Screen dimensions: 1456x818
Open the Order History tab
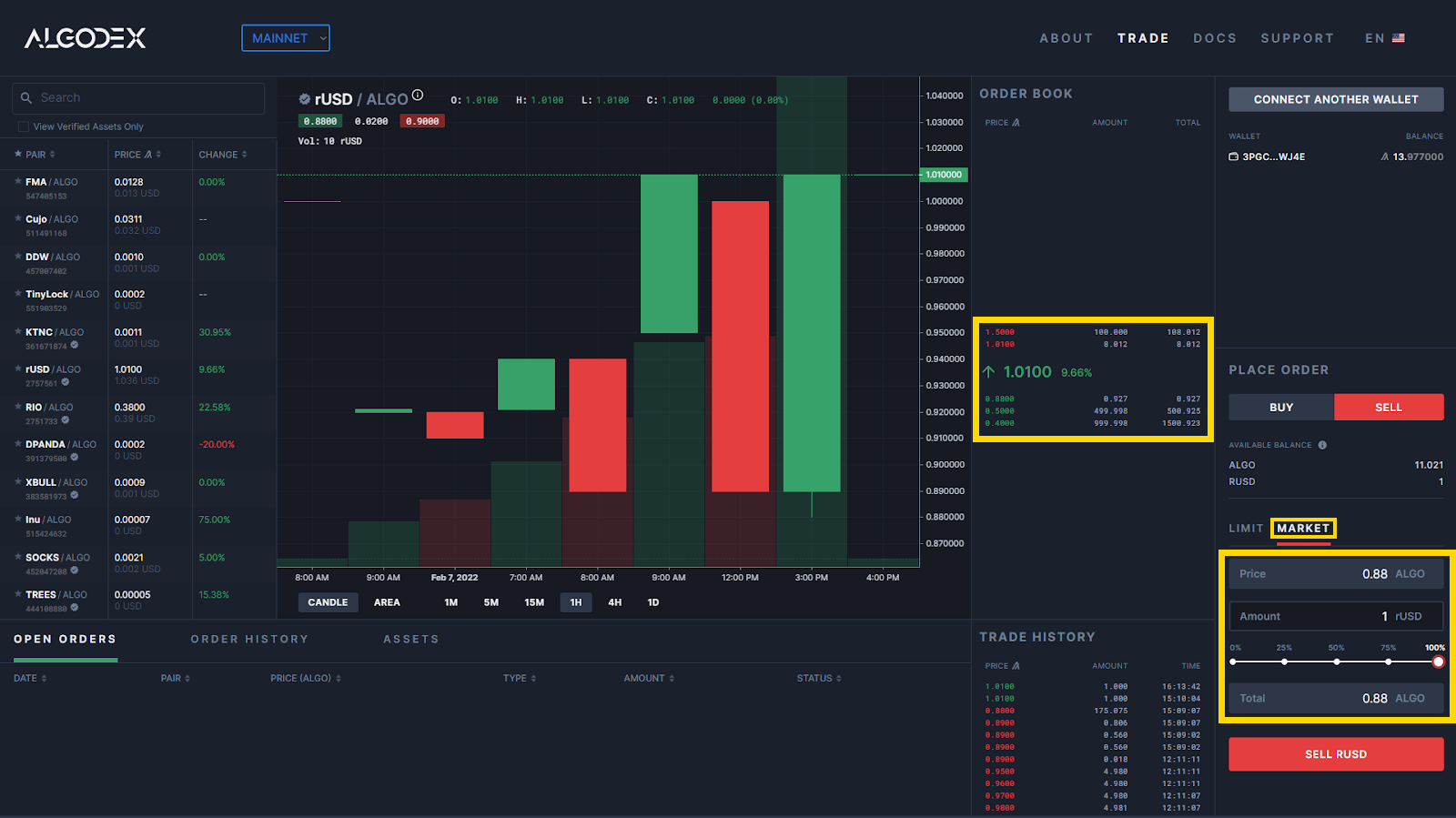(249, 640)
